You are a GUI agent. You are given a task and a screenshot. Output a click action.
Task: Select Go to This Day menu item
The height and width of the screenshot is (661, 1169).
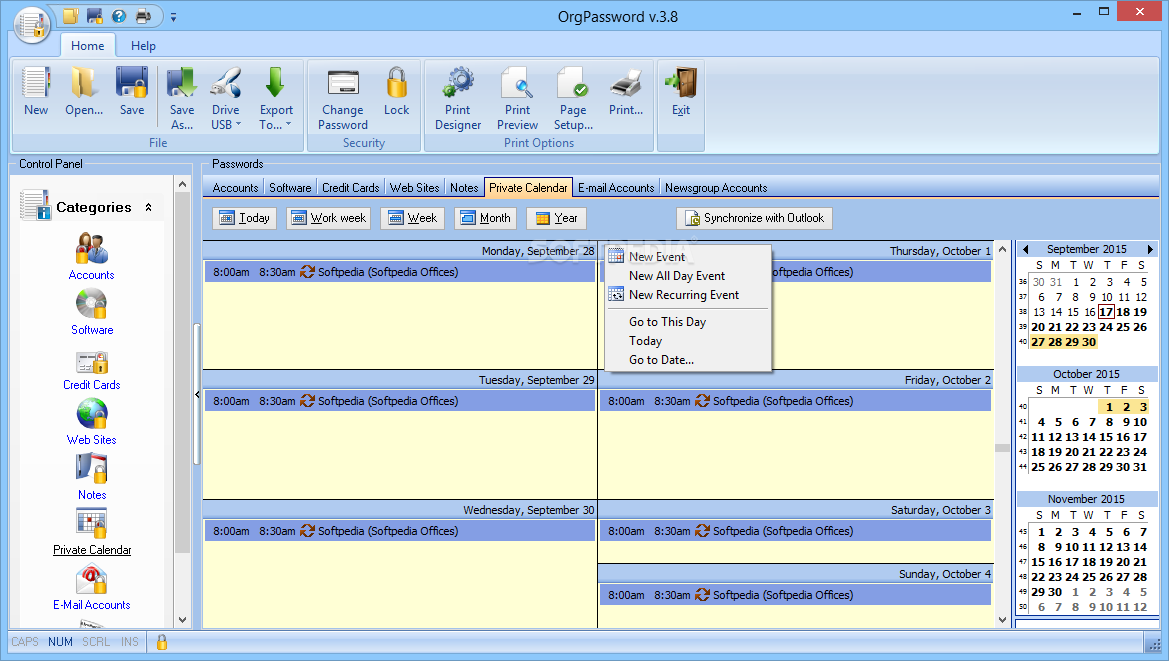tap(689, 322)
